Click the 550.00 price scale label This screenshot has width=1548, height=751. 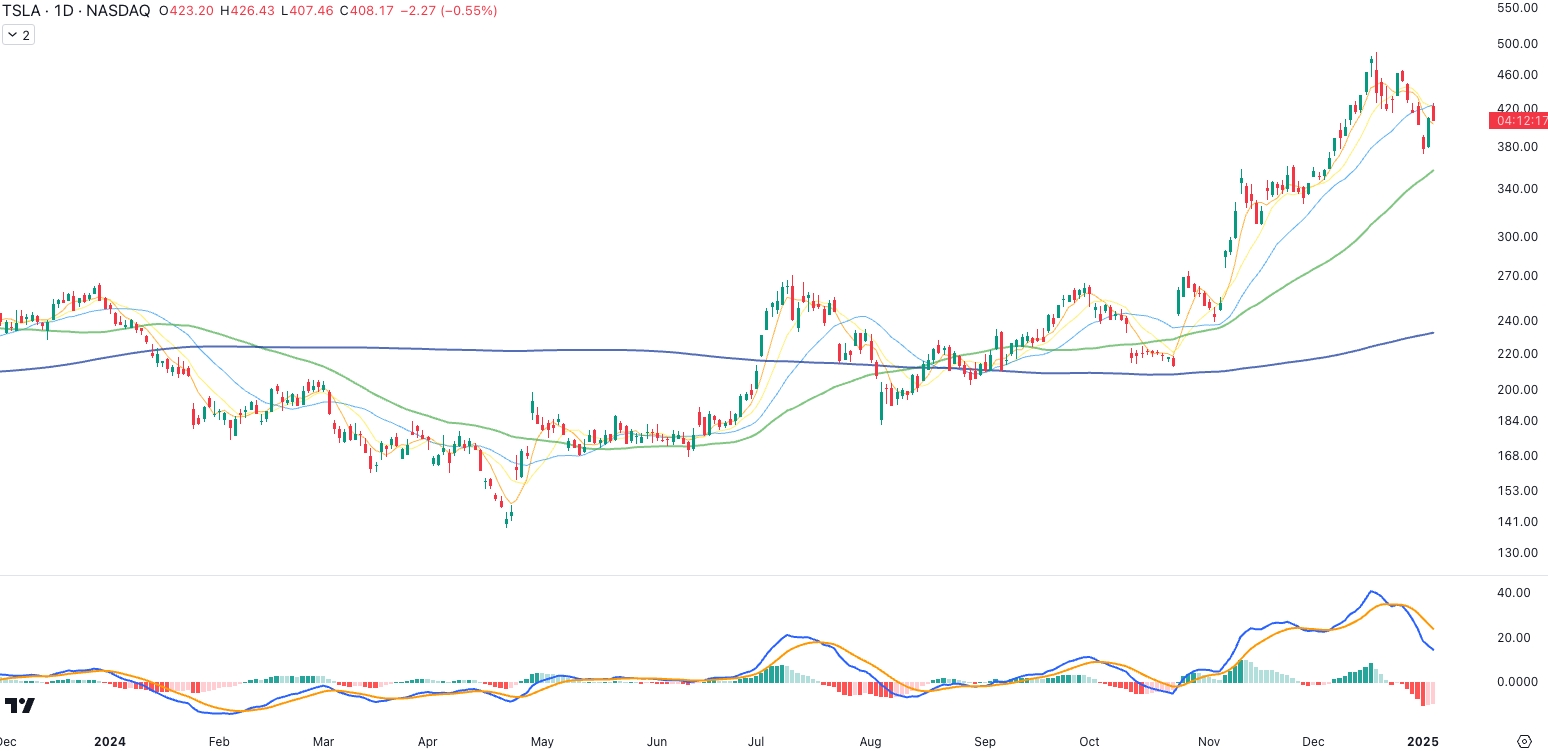point(1516,8)
